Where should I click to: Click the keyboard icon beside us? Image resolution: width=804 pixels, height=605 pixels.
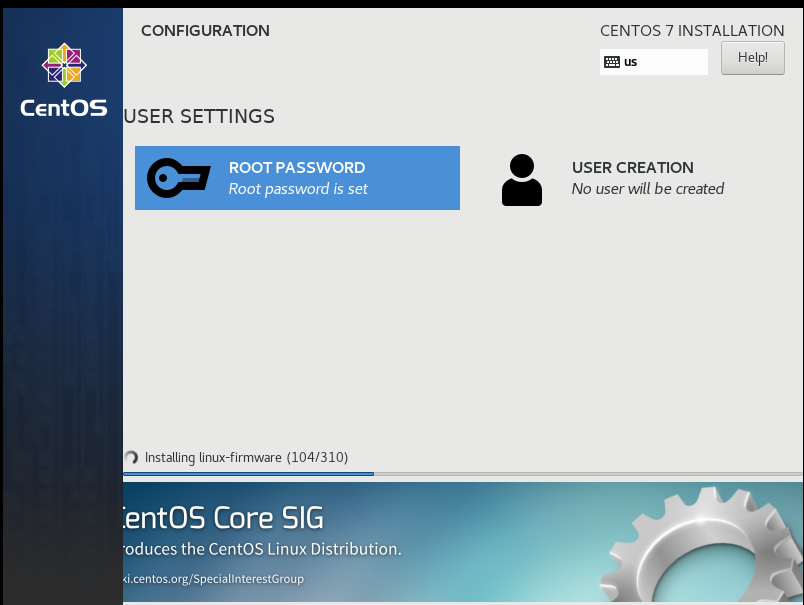pos(612,62)
